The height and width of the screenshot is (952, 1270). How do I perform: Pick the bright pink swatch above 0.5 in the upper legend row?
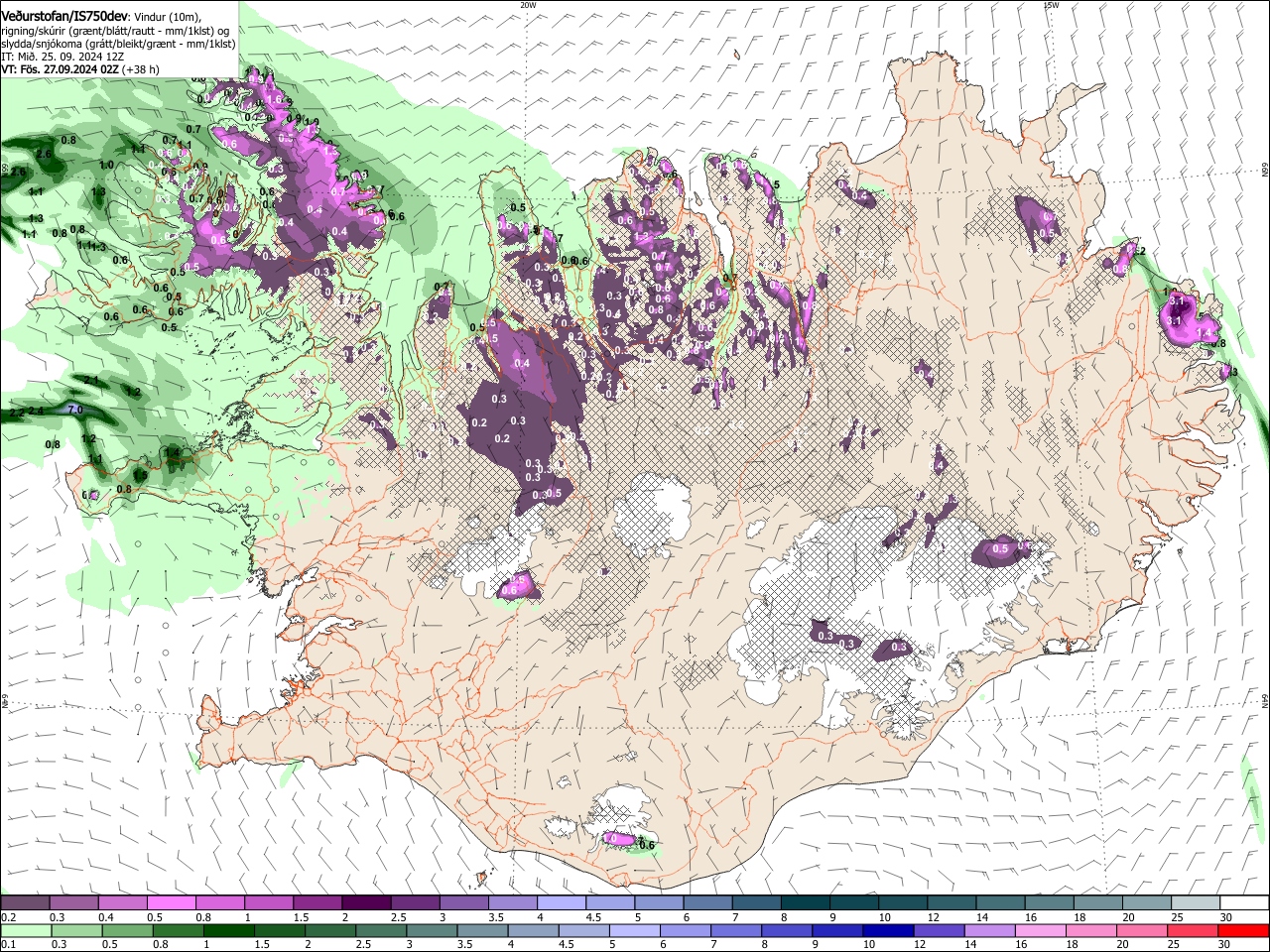pos(171,903)
